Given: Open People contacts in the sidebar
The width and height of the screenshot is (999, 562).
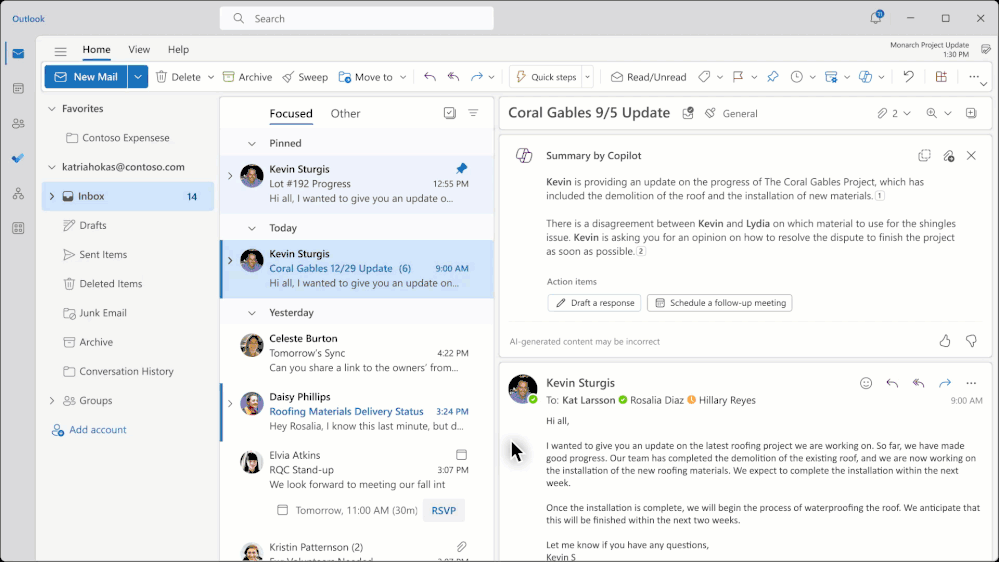Looking at the screenshot, I should pyautogui.click(x=18, y=124).
